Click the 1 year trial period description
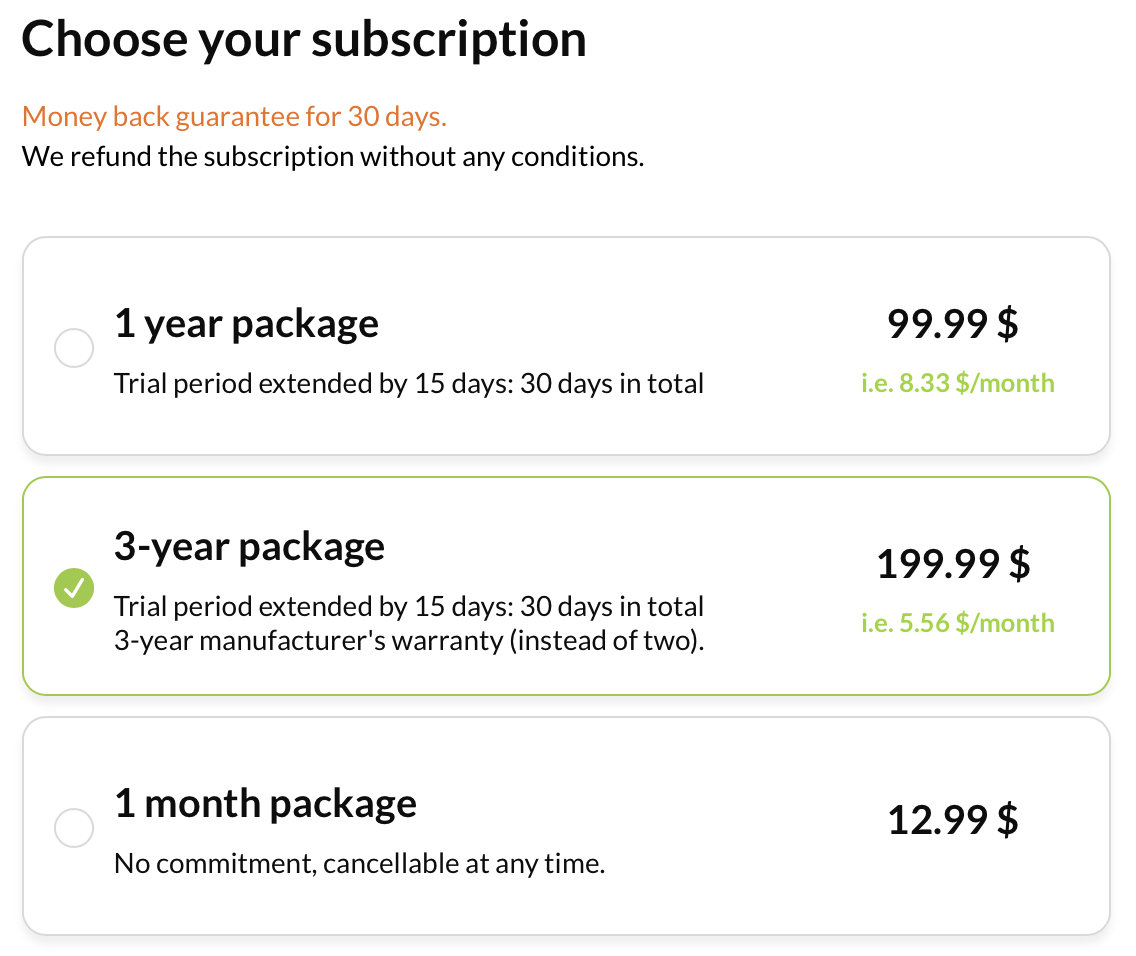The height and width of the screenshot is (956, 1136). [409, 384]
